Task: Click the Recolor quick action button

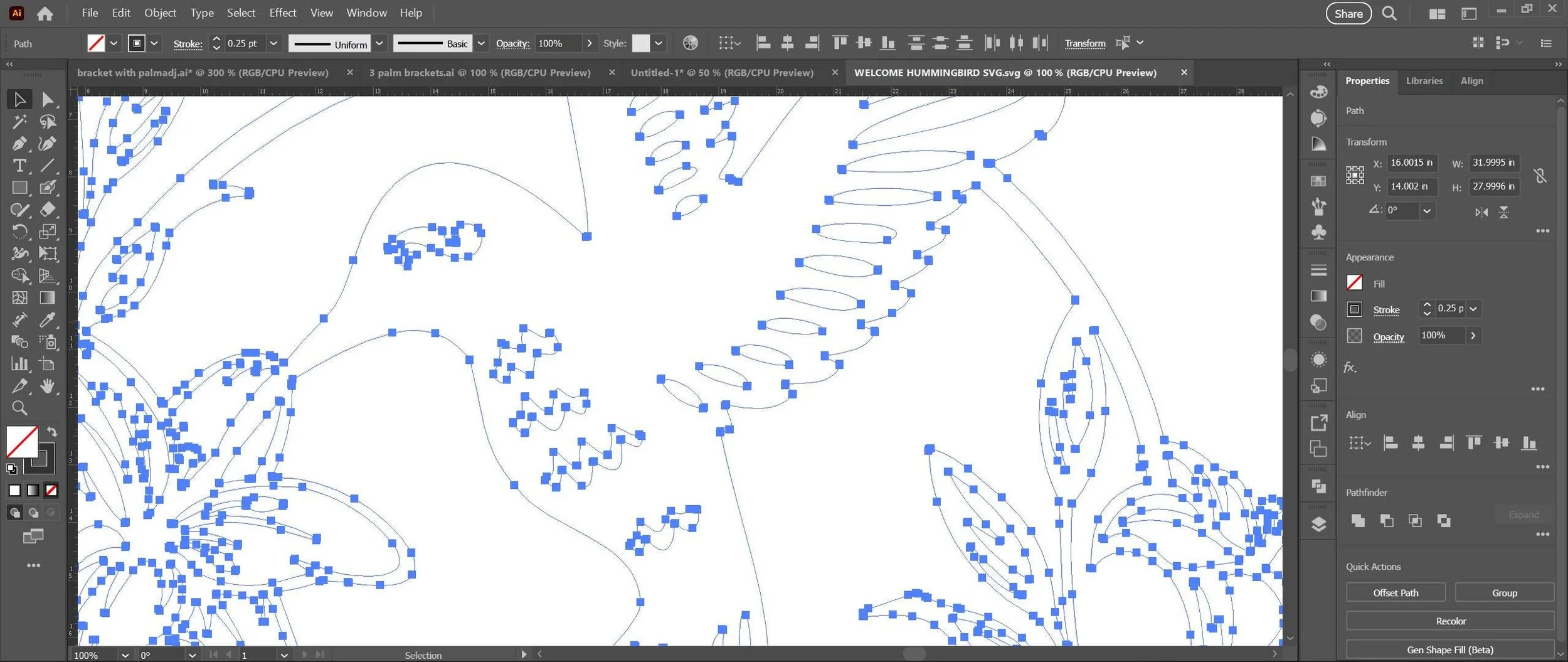Action: click(x=1450, y=621)
